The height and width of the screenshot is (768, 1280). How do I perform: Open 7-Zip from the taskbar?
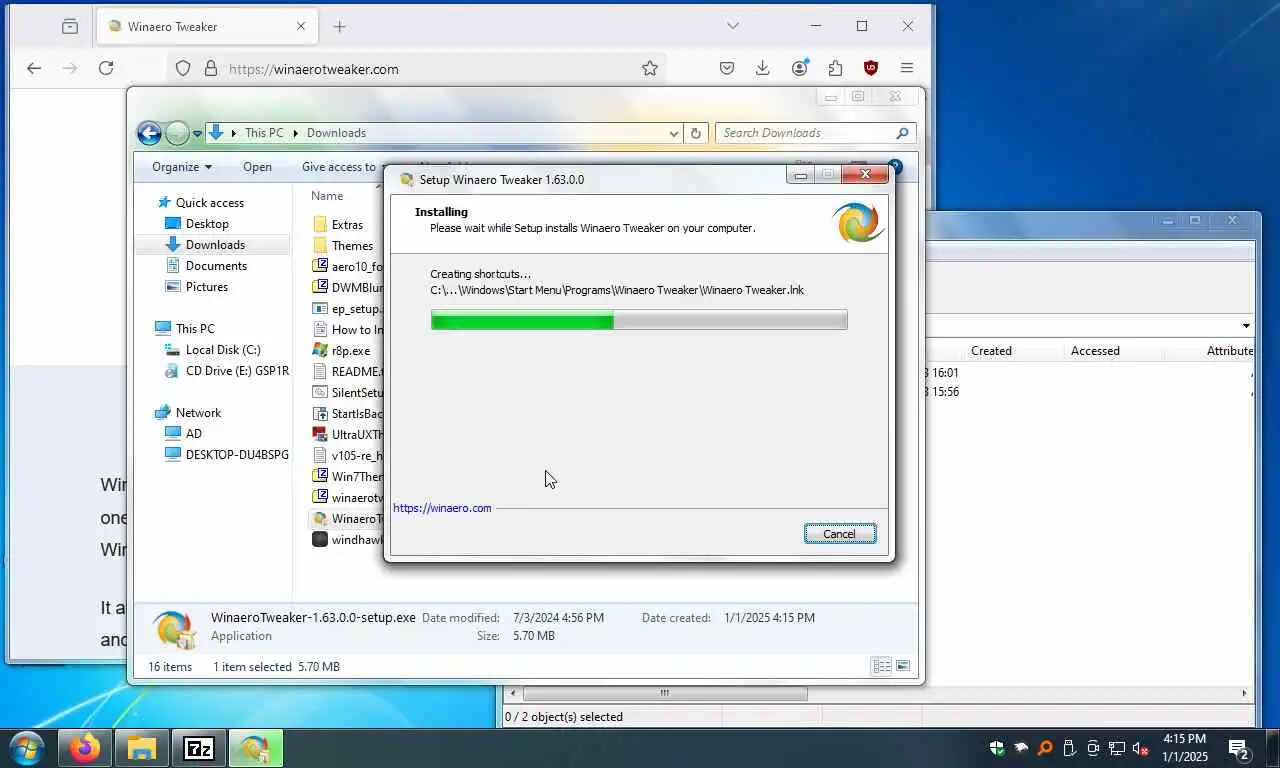coord(199,749)
